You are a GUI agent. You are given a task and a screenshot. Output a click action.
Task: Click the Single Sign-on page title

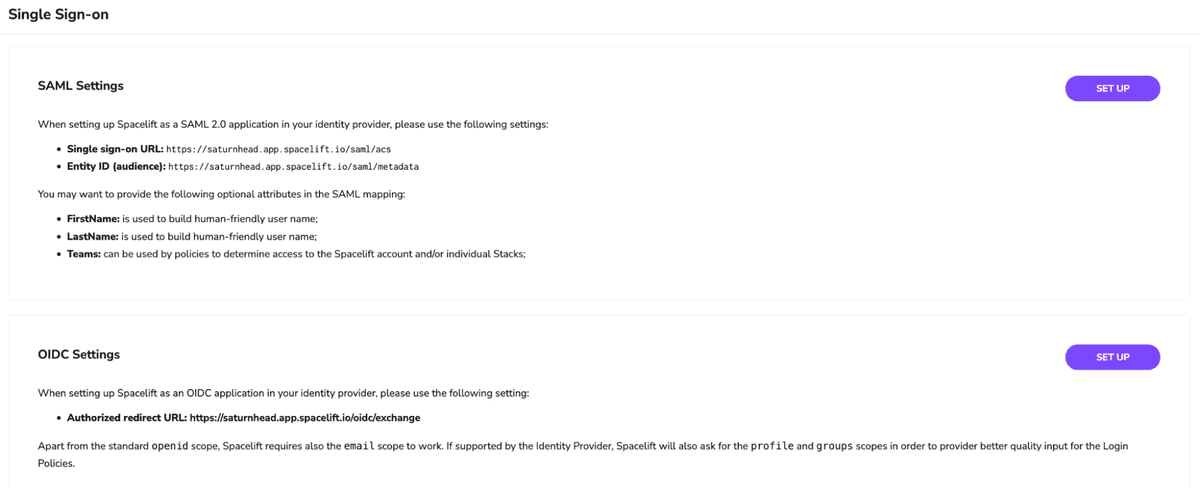tap(59, 15)
